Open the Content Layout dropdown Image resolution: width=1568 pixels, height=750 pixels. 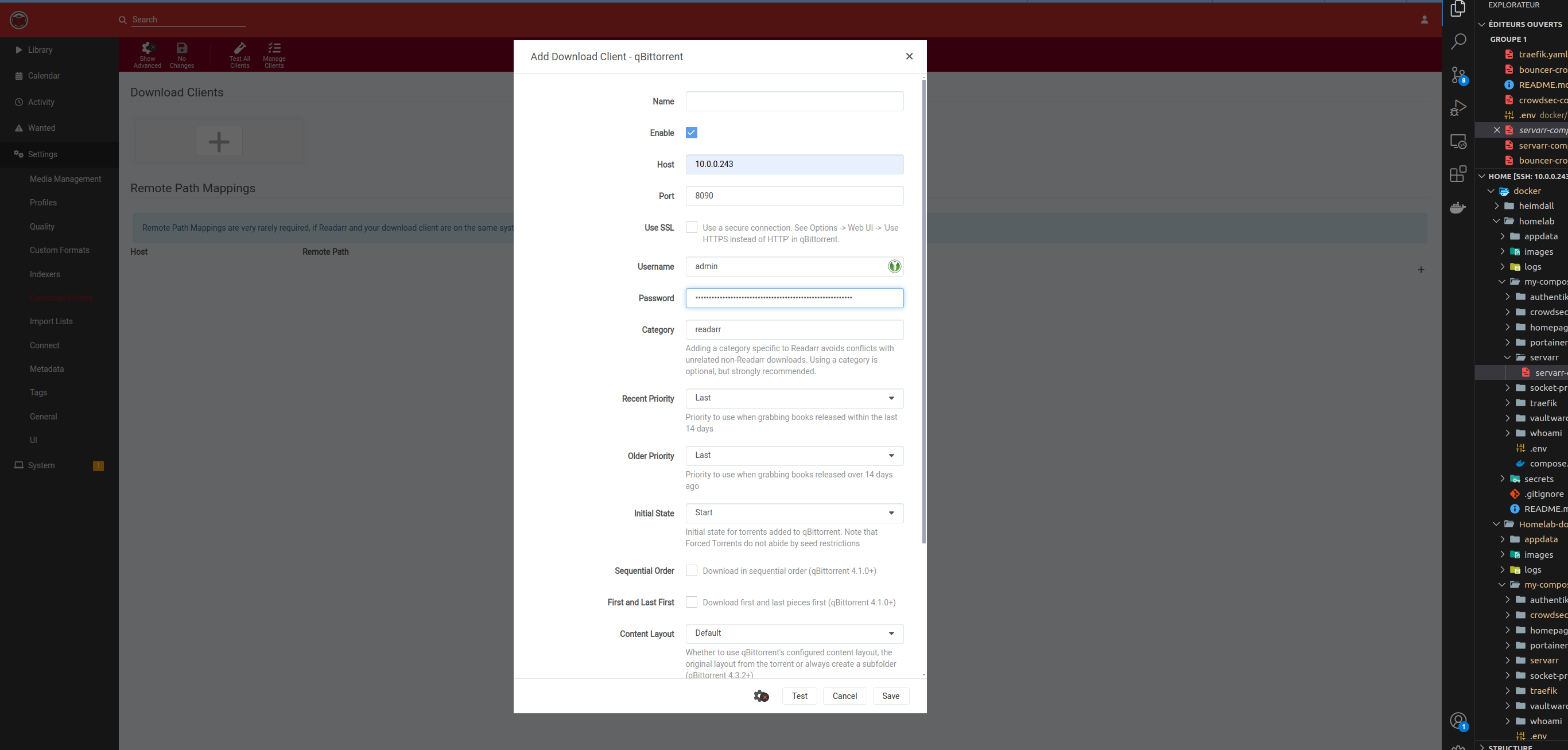[x=794, y=633]
